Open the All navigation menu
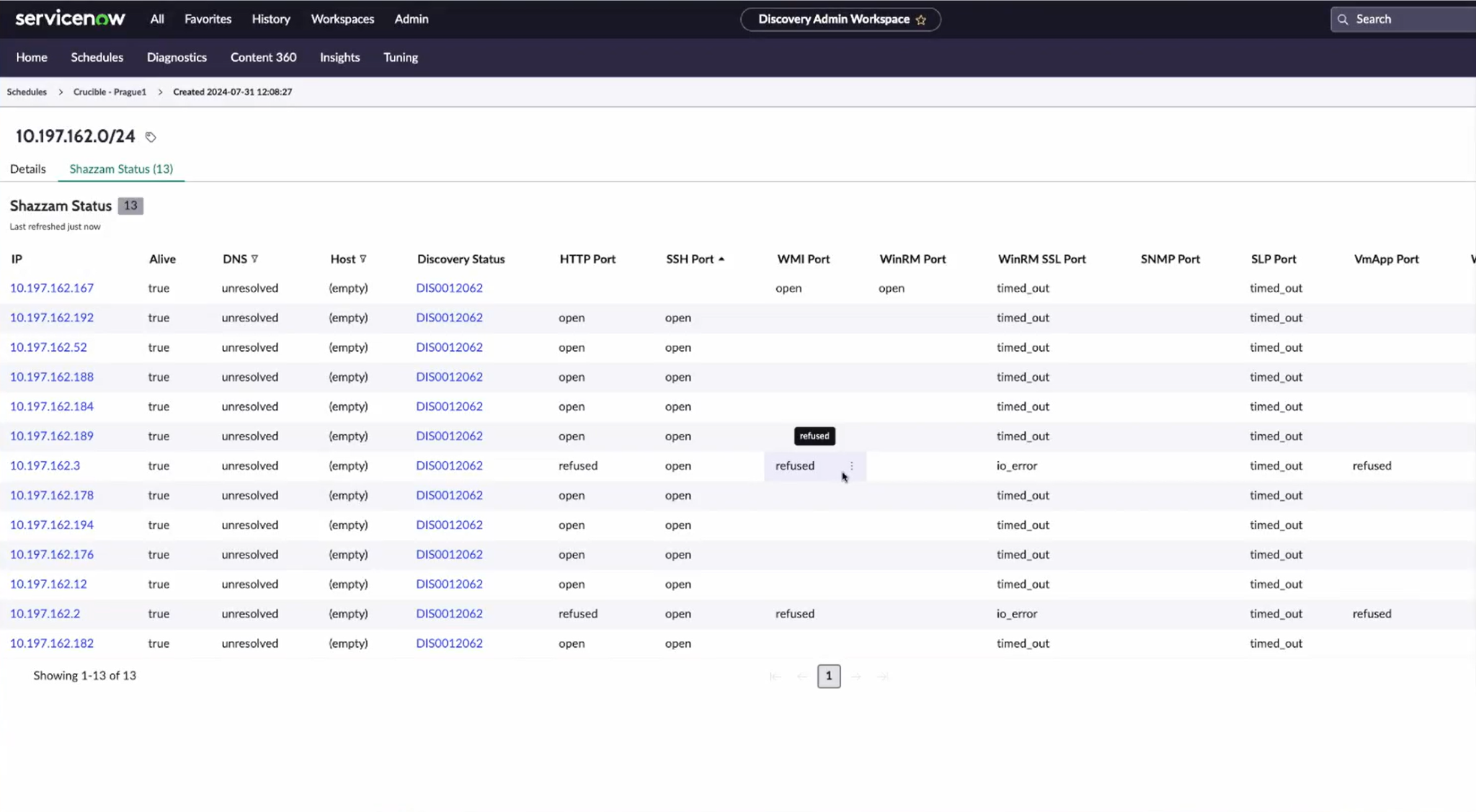The width and height of the screenshot is (1476, 812). coord(156,19)
